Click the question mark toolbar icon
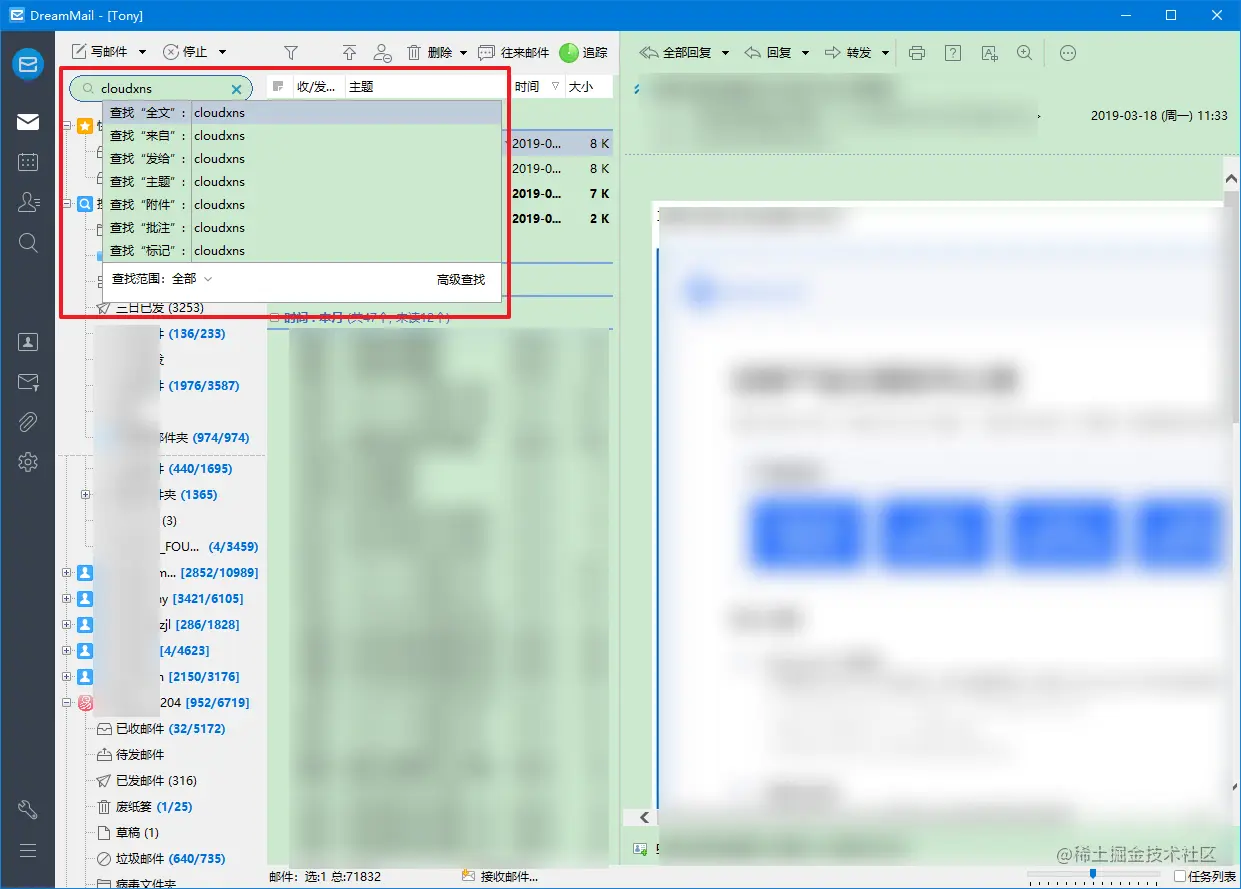This screenshot has height=889, width=1241. (953, 52)
